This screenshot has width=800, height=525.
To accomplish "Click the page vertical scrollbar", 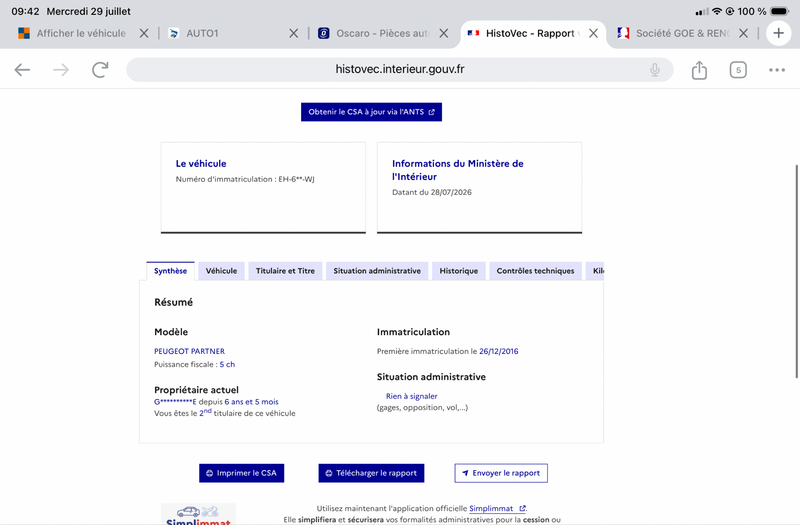I will 796,271.
